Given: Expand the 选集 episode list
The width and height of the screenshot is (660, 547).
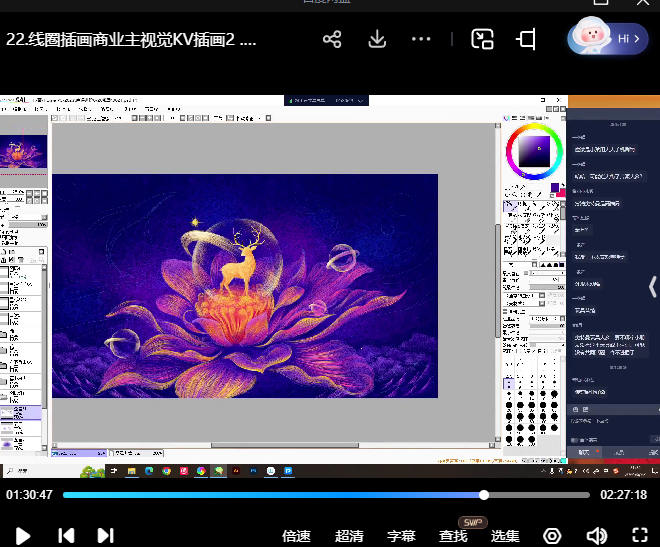Looking at the screenshot, I should point(505,536).
